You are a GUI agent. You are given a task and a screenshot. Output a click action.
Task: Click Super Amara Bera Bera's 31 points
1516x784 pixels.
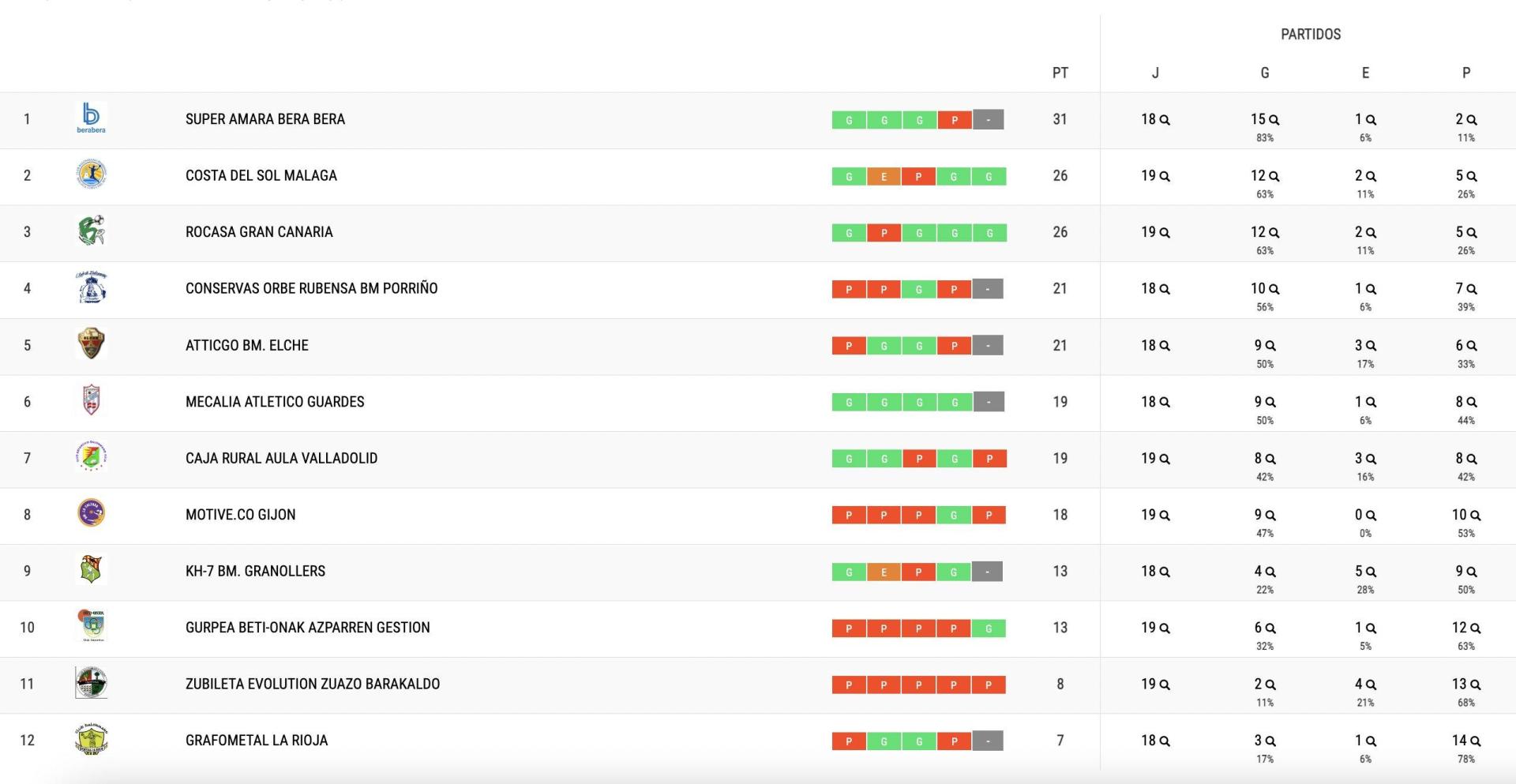tap(1060, 119)
